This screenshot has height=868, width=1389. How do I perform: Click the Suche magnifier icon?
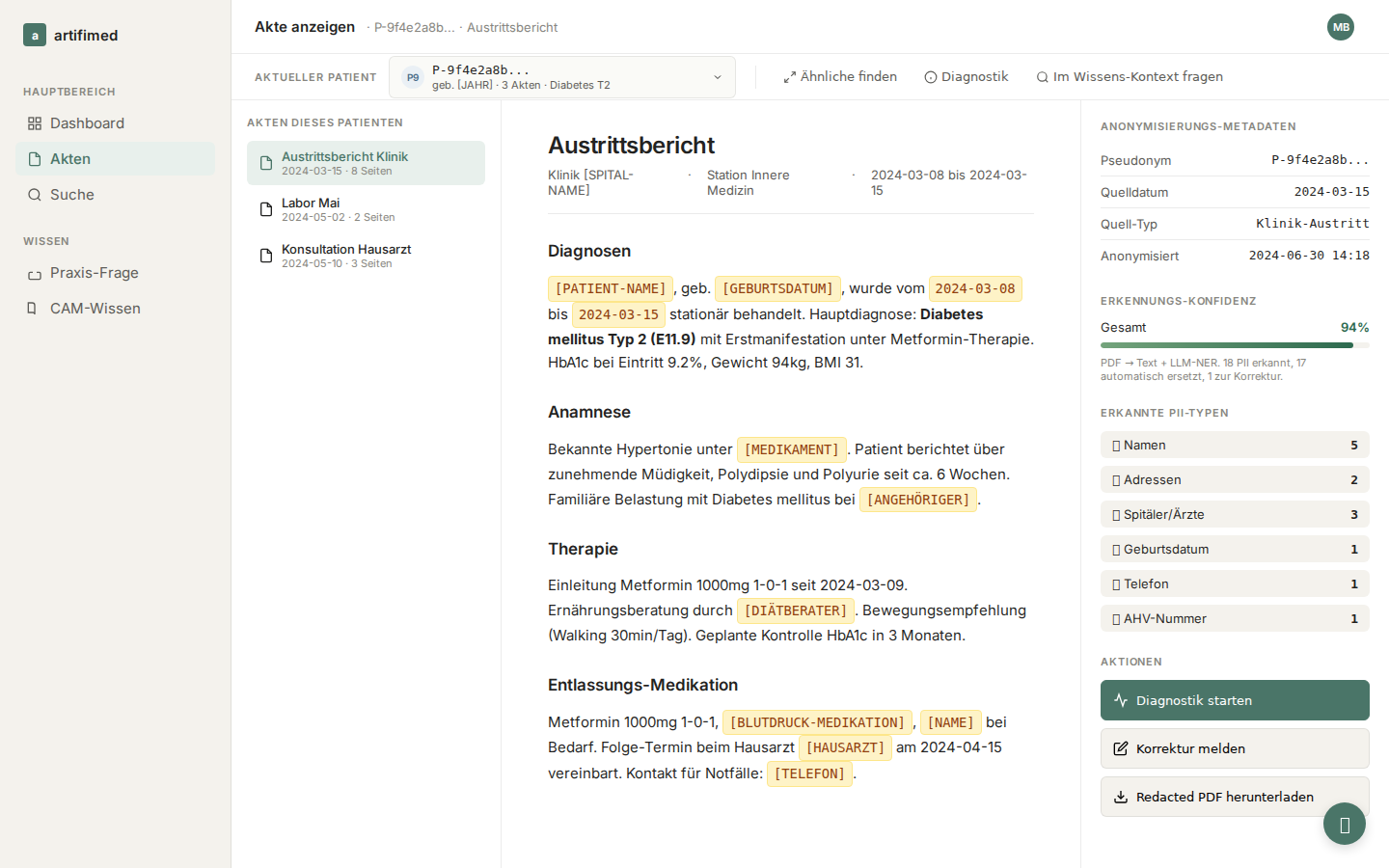(x=35, y=195)
